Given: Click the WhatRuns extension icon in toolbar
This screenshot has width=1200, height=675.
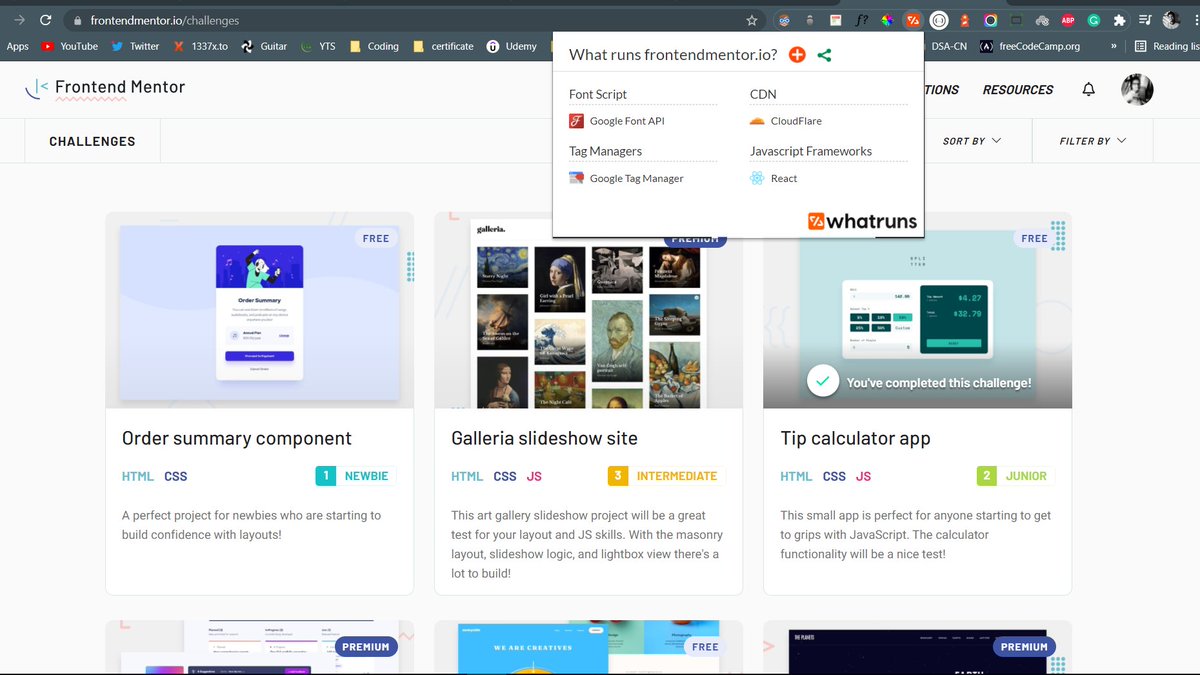Looking at the screenshot, I should pos(912,20).
